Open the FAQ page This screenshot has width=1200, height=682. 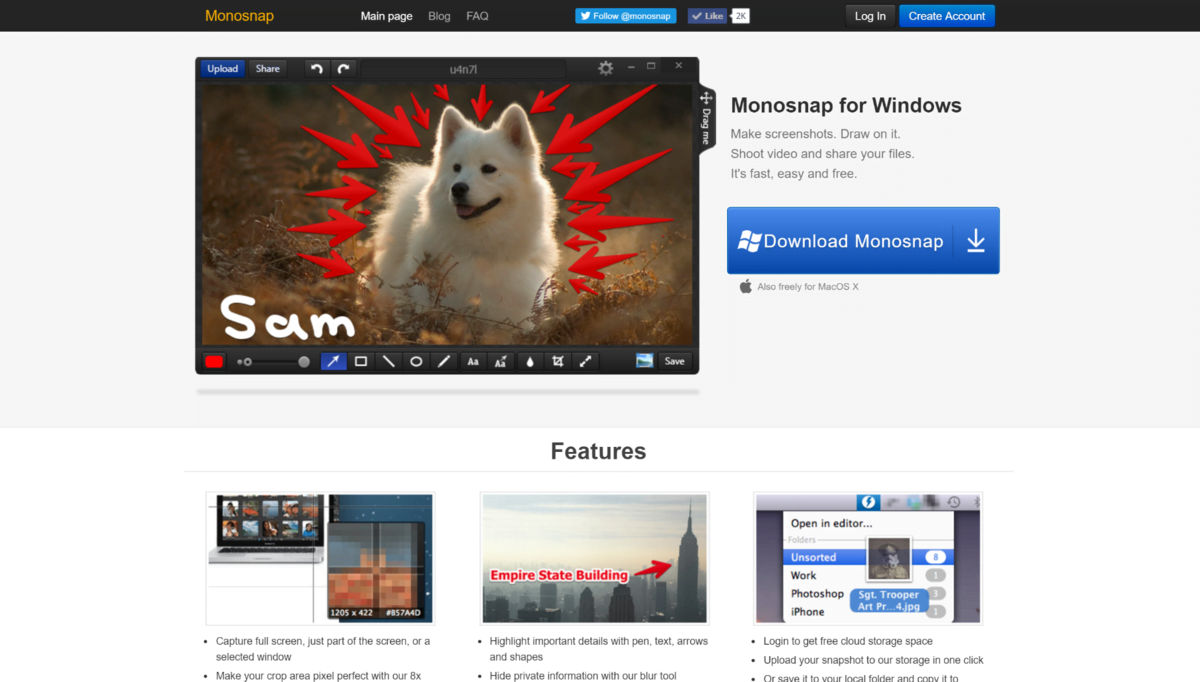(x=477, y=16)
